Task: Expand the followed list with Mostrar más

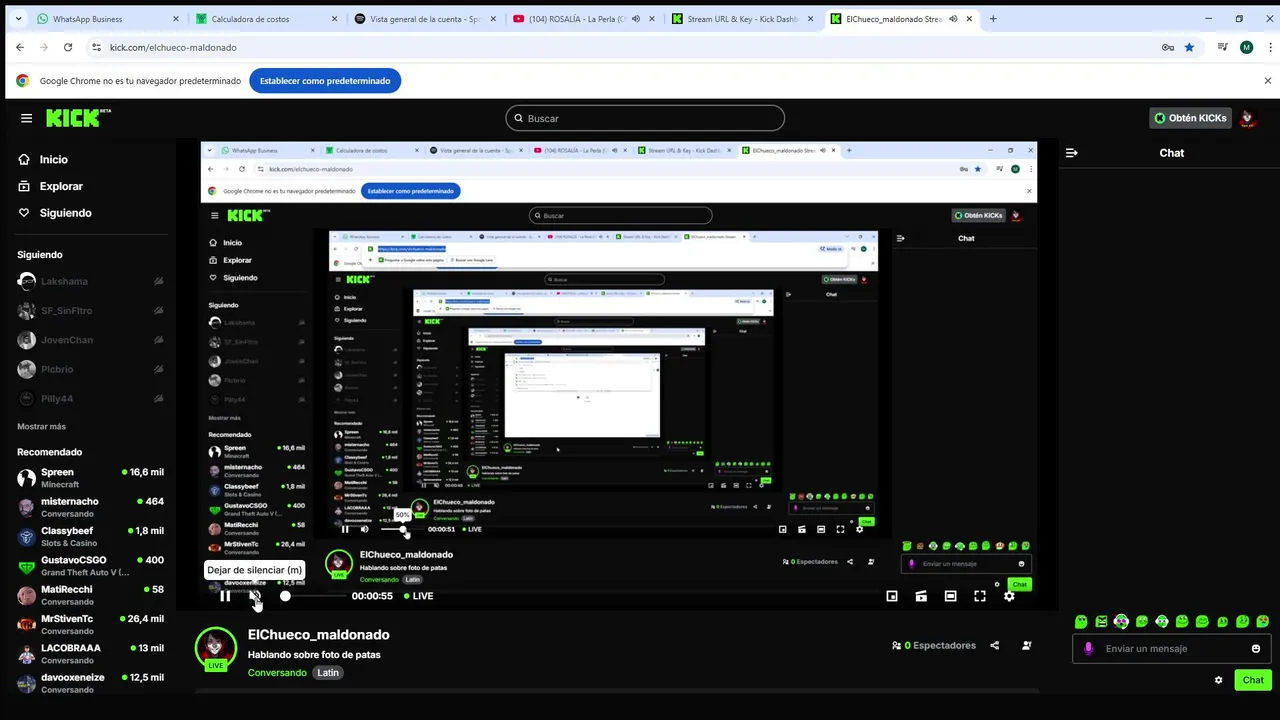Action: pyautogui.click(x=41, y=427)
